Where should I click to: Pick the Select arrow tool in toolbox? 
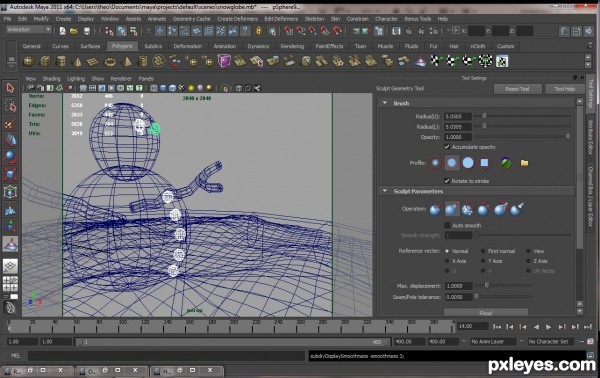[x=10, y=88]
